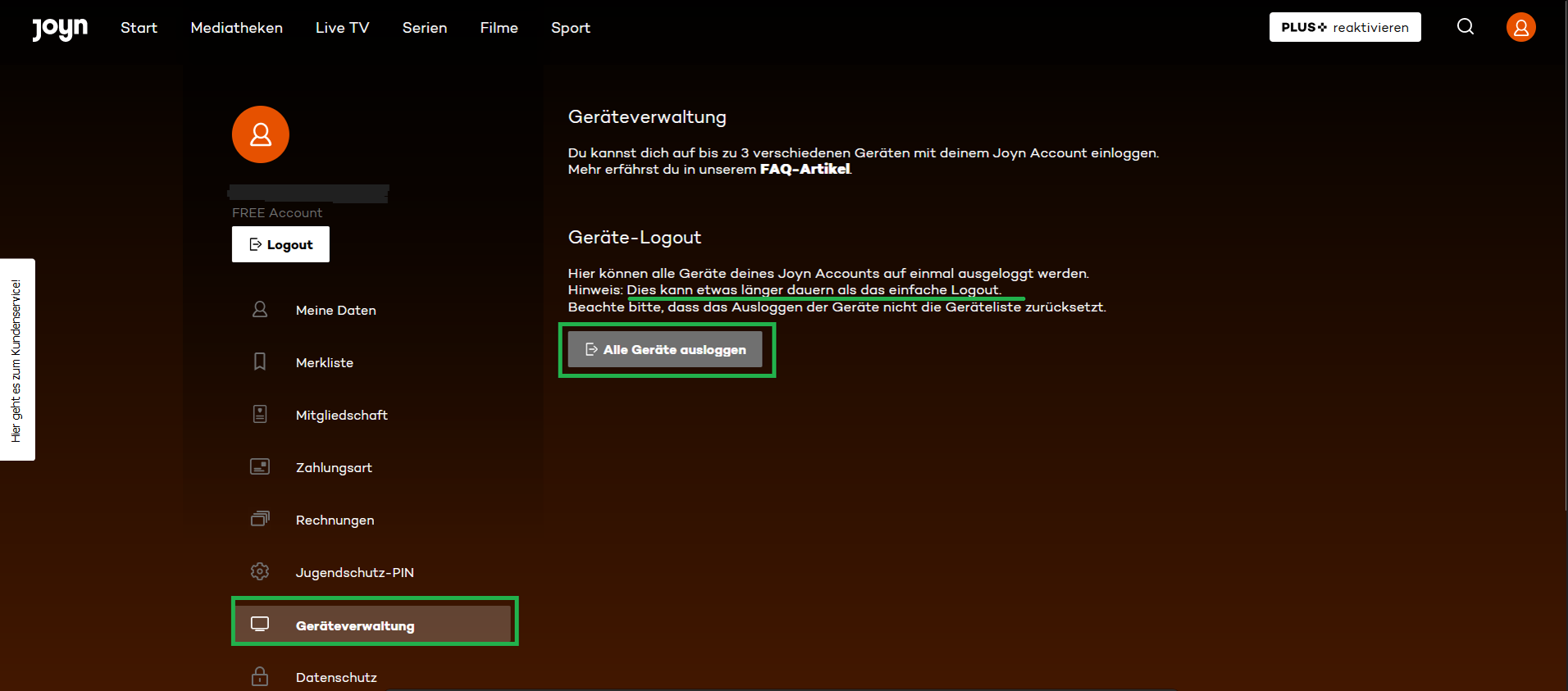The image size is (1568, 691).
Task: Open Jugendschutz-PIN settings
Action: [x=354, y=572]
